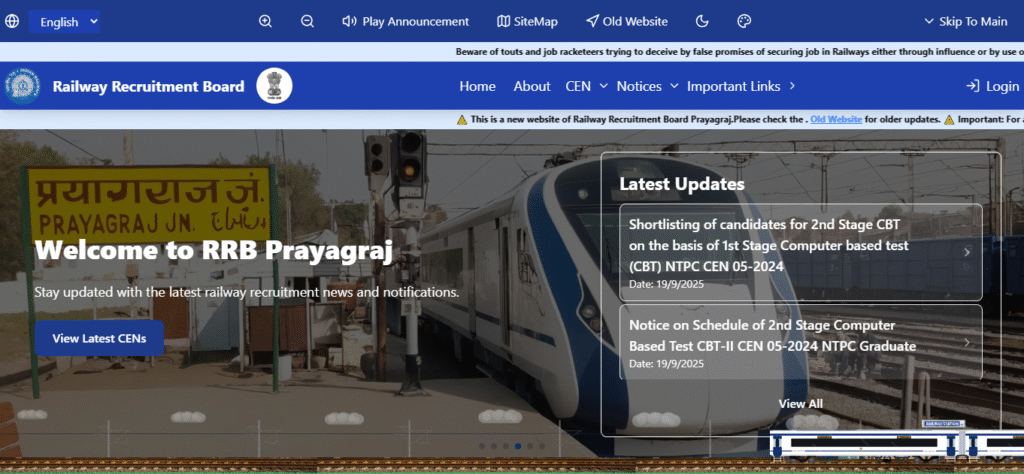Click the Beware of touts ticker text
The image size is (1024, 474).
click(x=740, y=52)
